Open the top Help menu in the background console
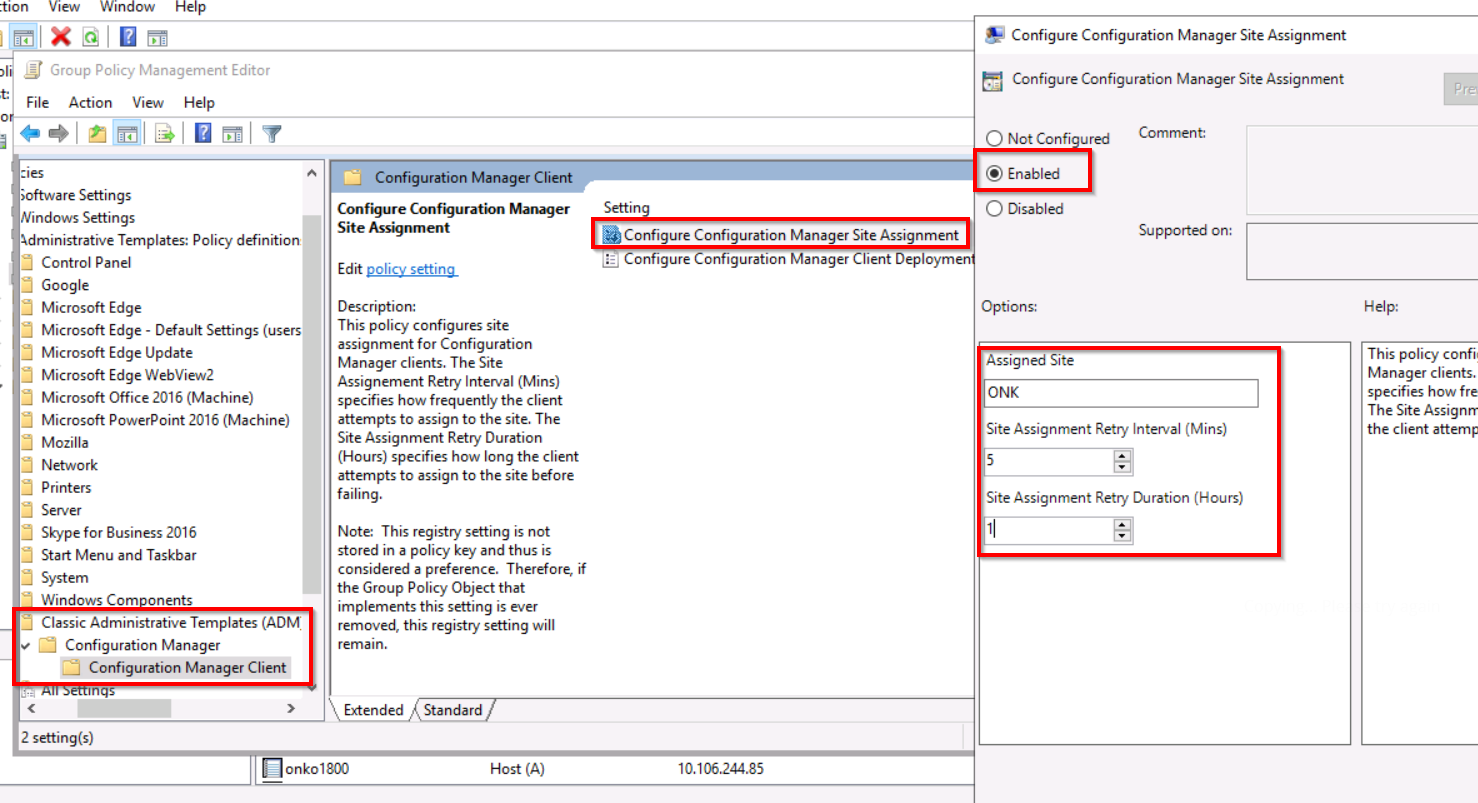 190,7
